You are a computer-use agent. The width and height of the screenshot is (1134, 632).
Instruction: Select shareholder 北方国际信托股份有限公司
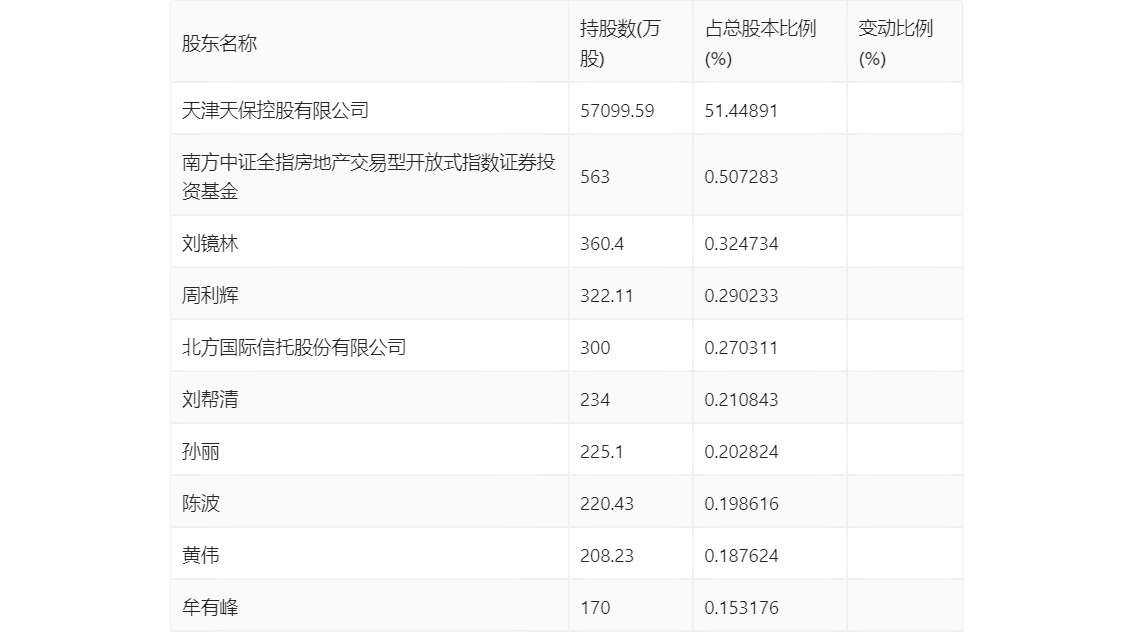294,348
